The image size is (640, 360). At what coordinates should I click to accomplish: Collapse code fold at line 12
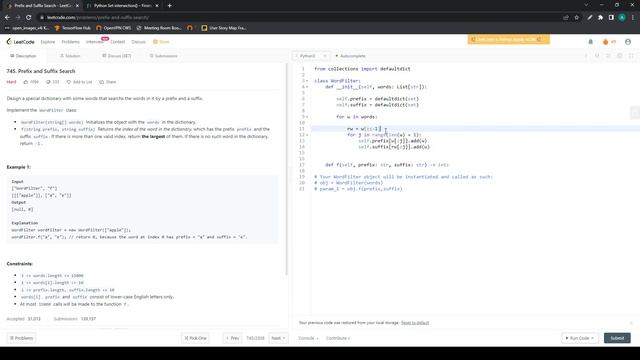pyautogui.click(x=307, y=135)
